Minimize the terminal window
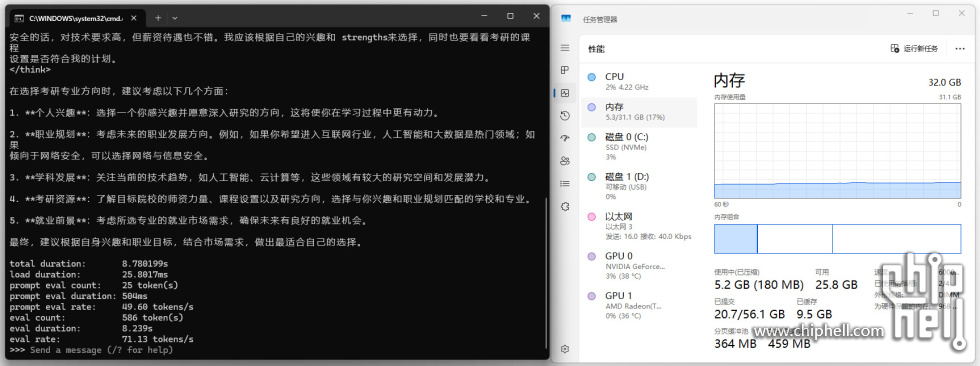This screenshot has height=366, width=980. [x=483, y=16]
